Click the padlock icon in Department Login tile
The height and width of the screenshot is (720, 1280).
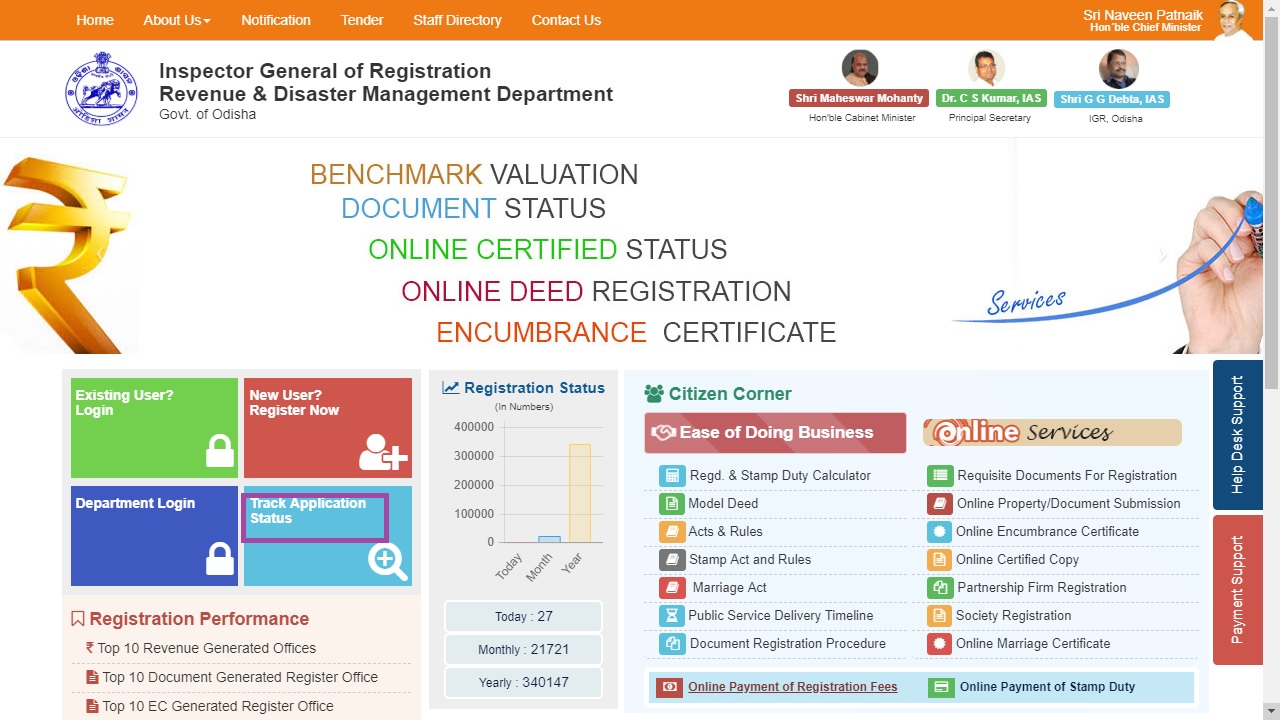tap(219, 559)
